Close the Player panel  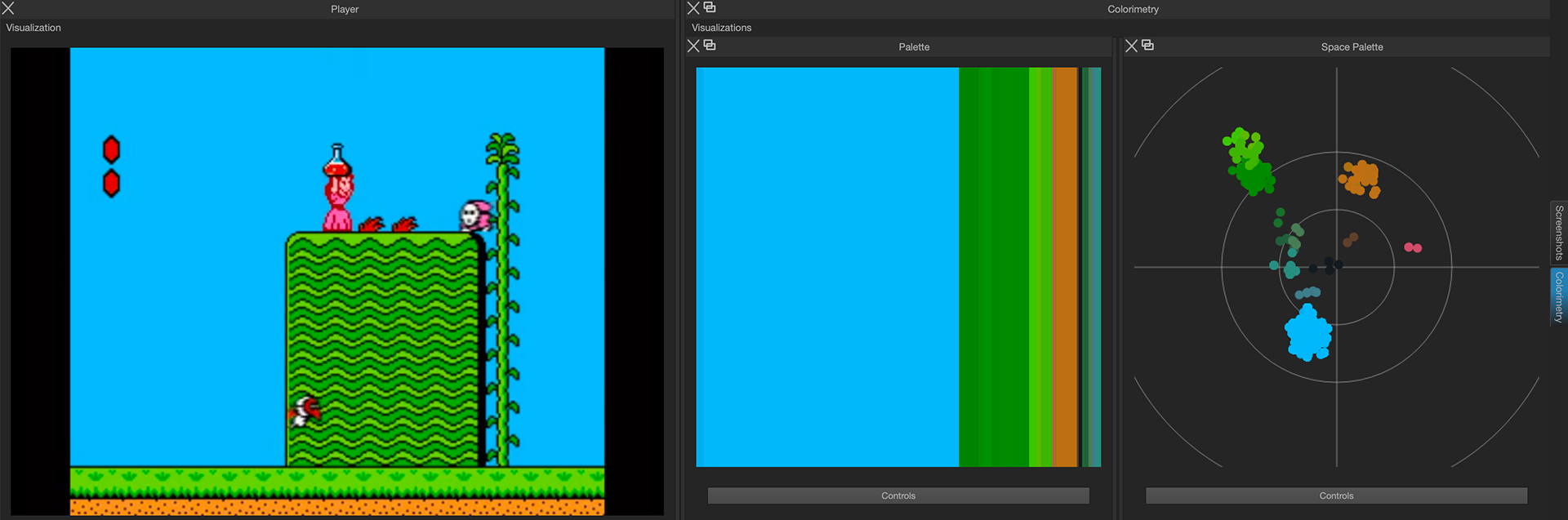pyautogui.click(x=8, y=8)
